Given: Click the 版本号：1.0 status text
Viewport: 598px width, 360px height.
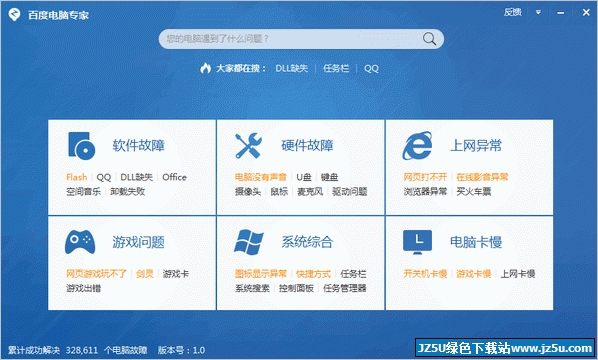Looking at the screenshot, I should (x=182, y=350).
